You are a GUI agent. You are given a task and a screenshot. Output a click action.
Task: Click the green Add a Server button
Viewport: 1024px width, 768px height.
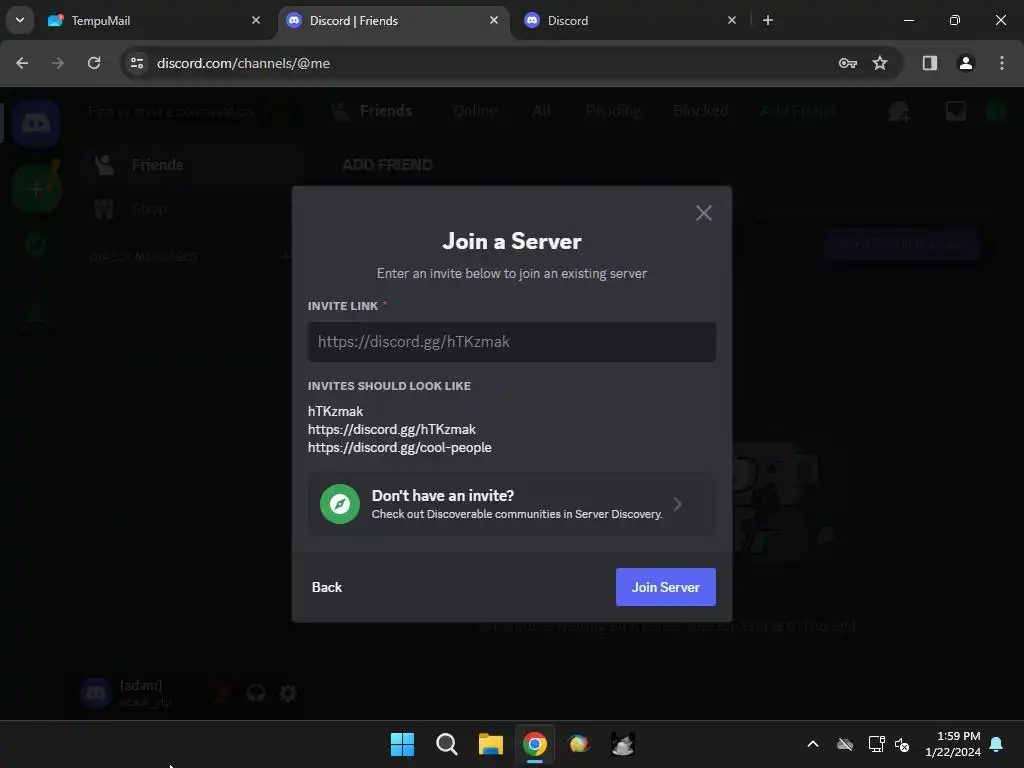pyautogui.click(x=36, y=189)
